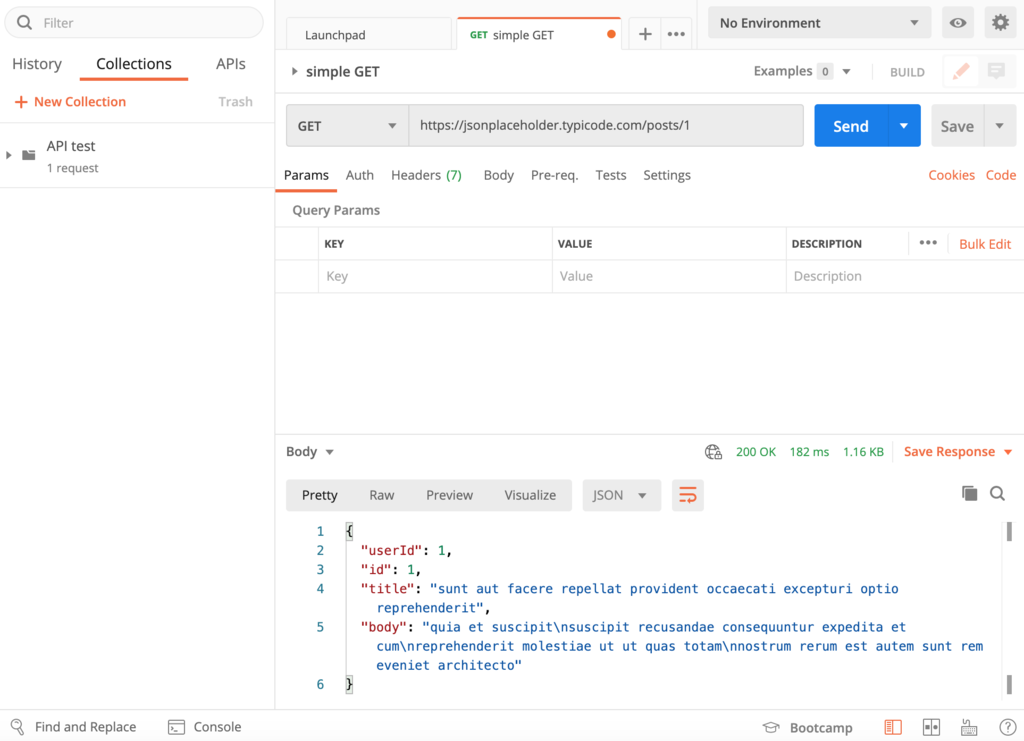Open JSON format dropdown
Screen dimensions: 1024x741
pyautogui.click(x=621, y=496)
